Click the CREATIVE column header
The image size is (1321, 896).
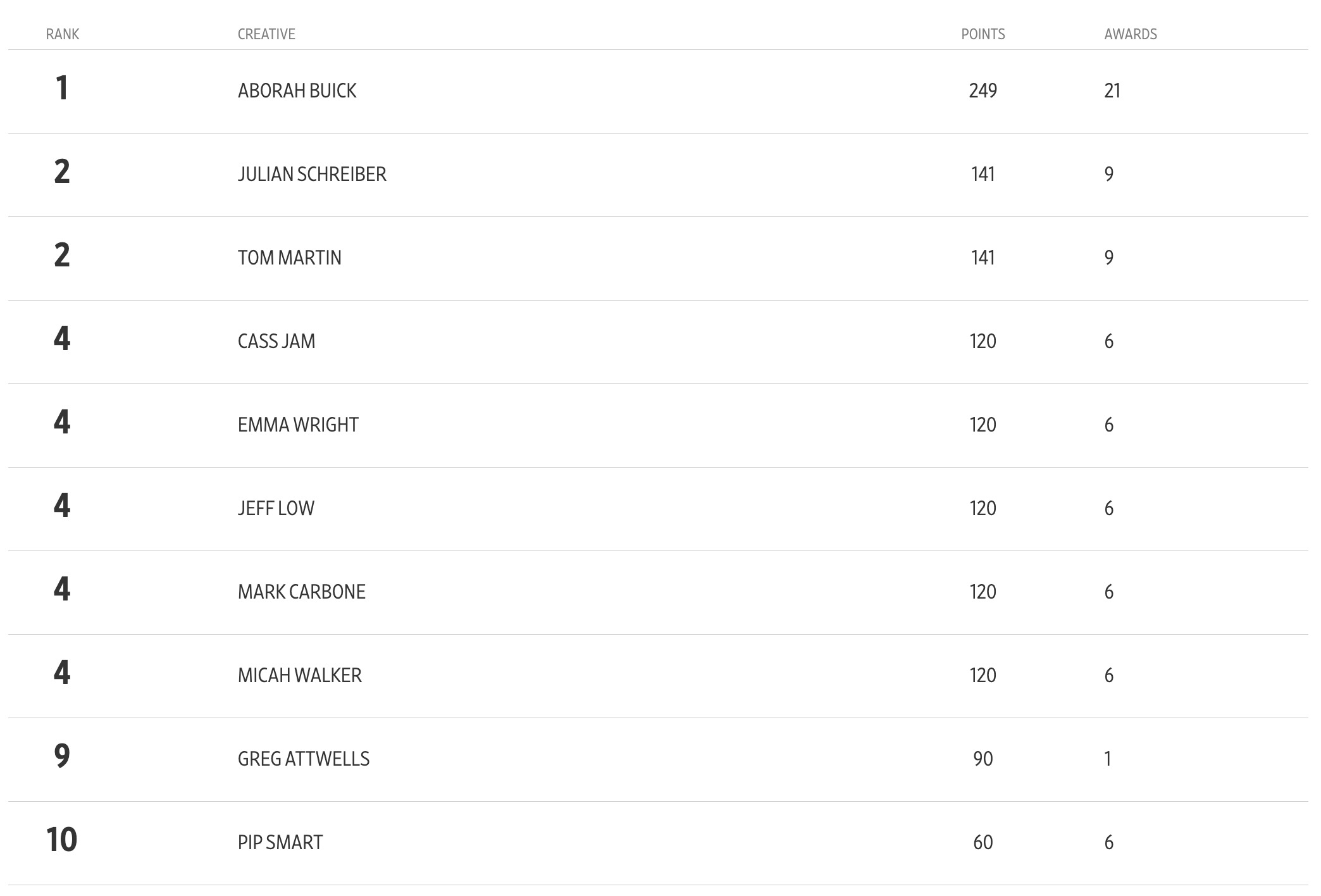[266, 34]
